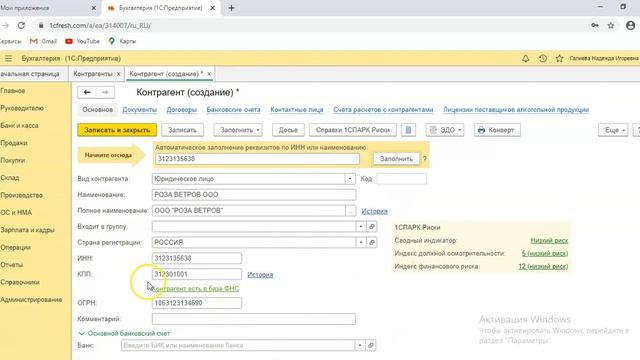Open Карты bookmark
The height and width of the screenshot is (360, 640).
tap(122, 41)
